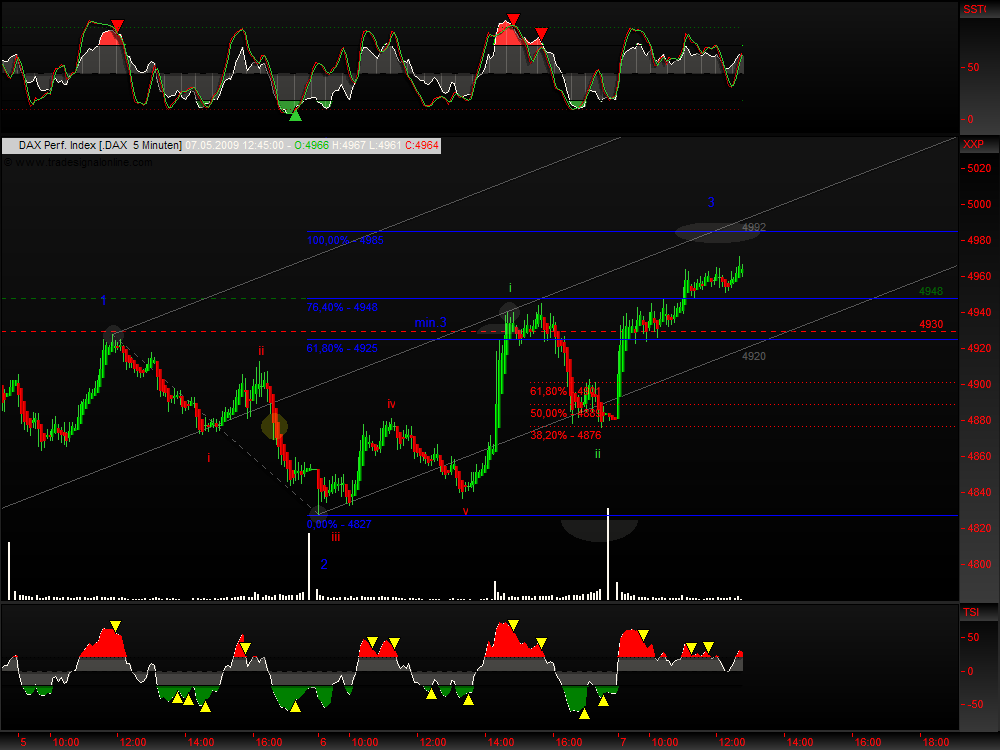This screenshot has width=1000, height=750.
Task: Select the green 4948 price level label
Action: pos(931,291)
